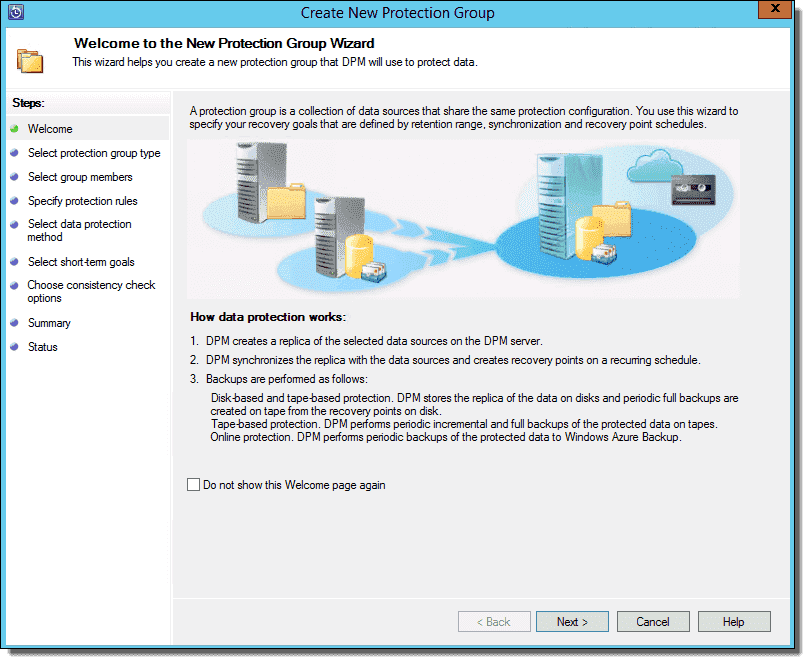Go to Select group members step

[x=80, y=177]
